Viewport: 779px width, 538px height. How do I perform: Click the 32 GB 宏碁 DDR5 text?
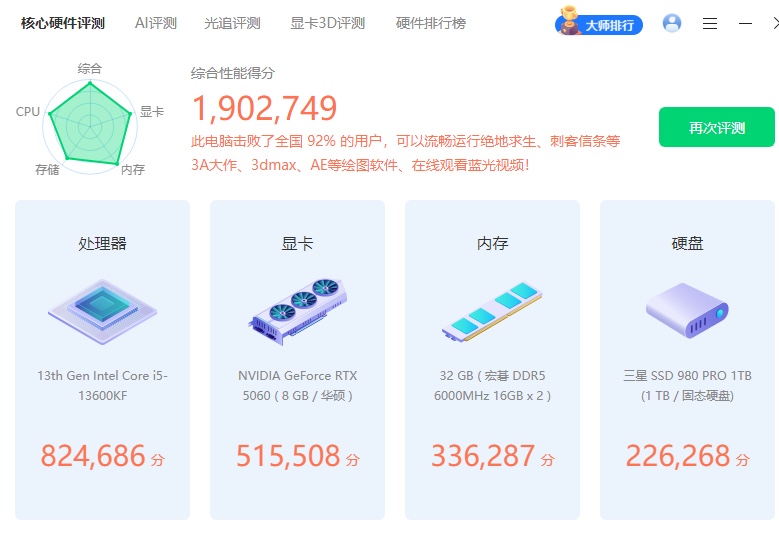[x=492, y=385]
